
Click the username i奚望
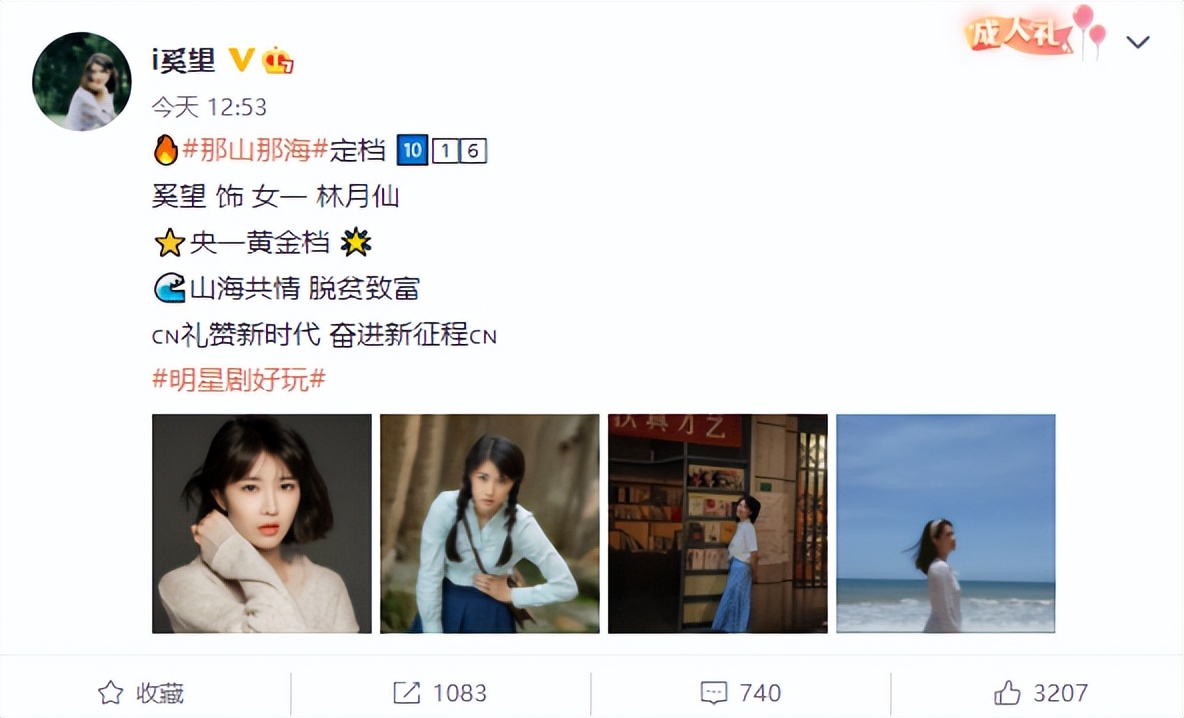(x=183, y=60)
